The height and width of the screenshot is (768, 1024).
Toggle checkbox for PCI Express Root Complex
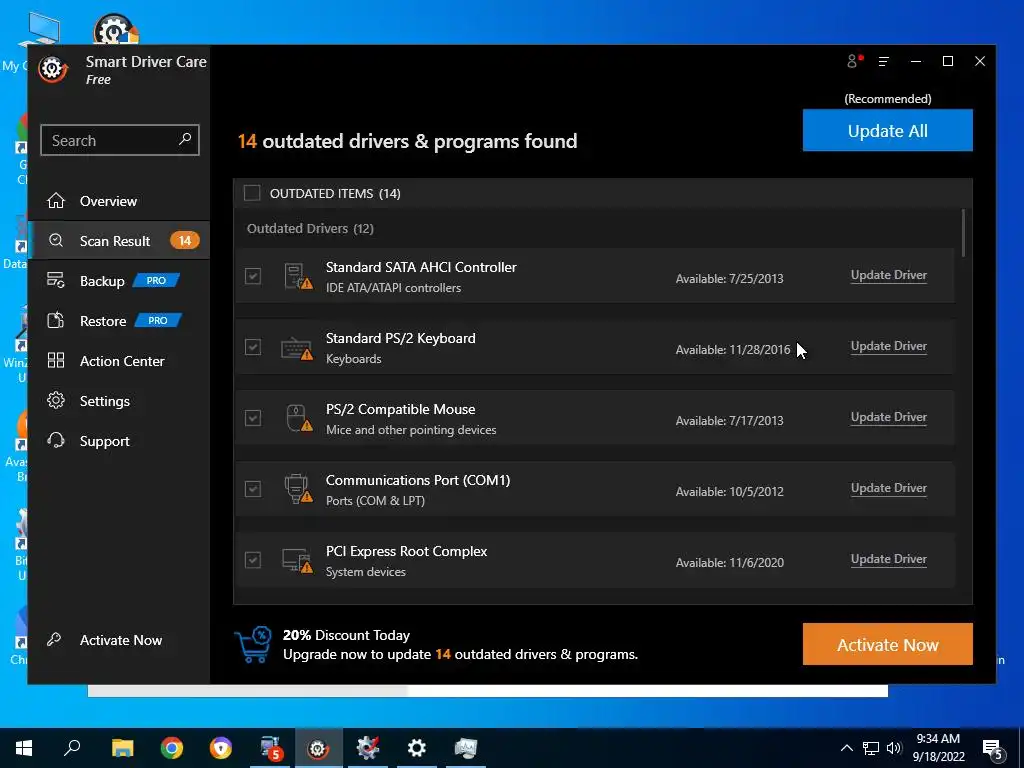pos(253,560)
